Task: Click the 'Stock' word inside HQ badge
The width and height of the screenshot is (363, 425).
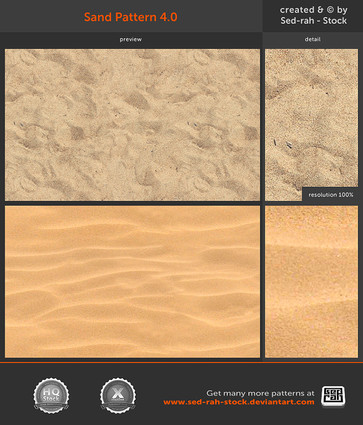Action: pos(51,398)
